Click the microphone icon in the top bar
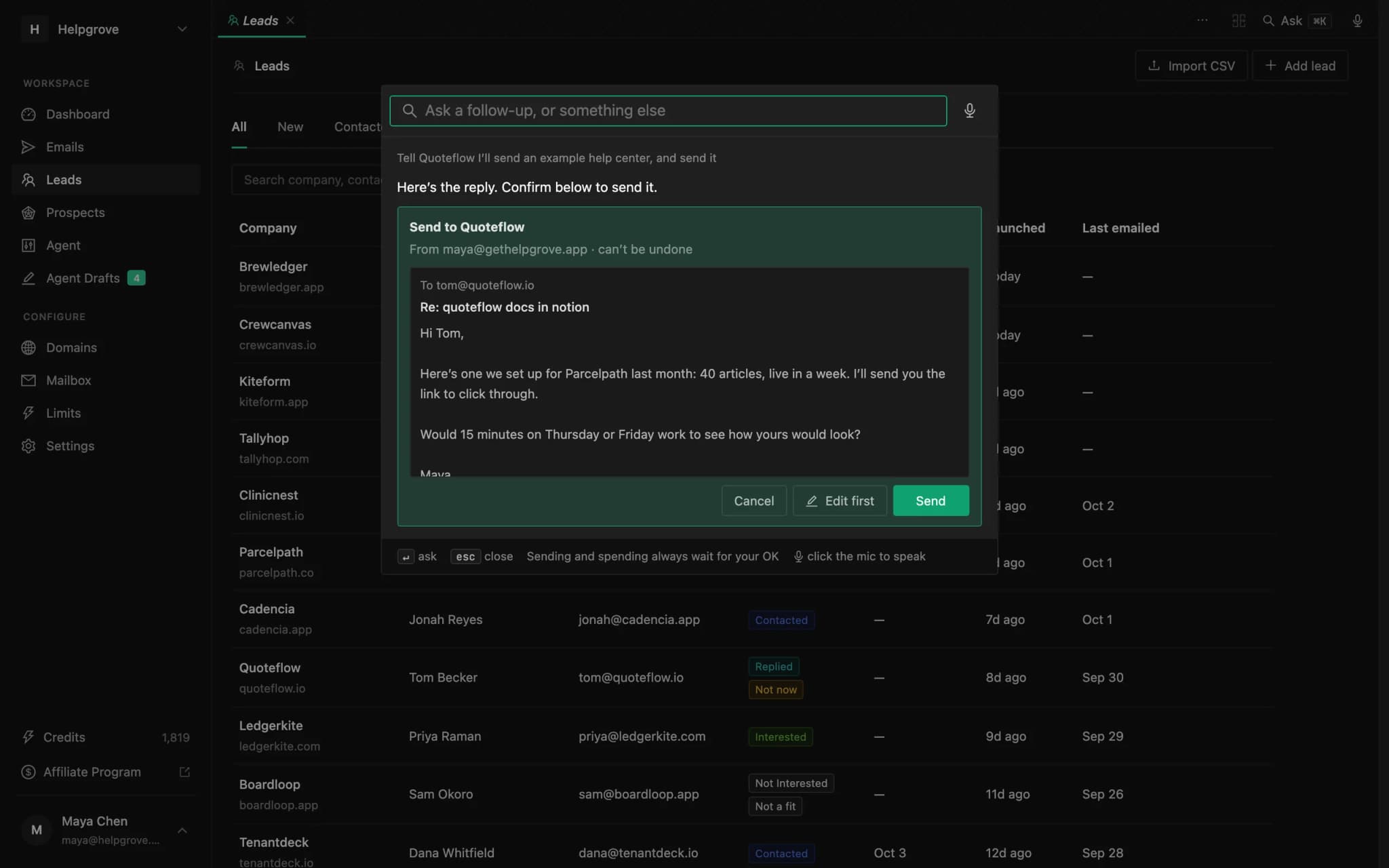1389x868 pixels. 1357,20
